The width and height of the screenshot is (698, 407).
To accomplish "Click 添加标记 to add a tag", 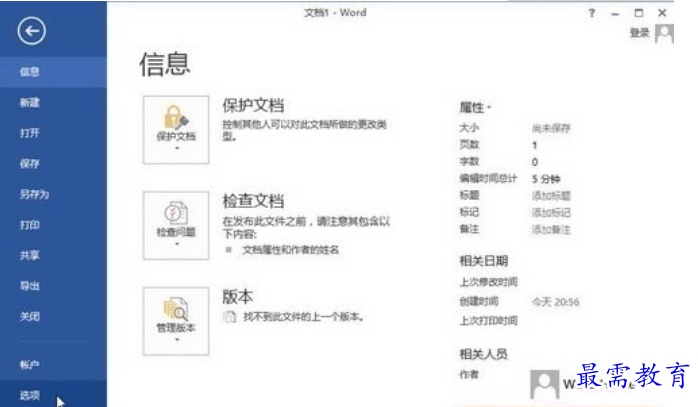I will [551, 212].
